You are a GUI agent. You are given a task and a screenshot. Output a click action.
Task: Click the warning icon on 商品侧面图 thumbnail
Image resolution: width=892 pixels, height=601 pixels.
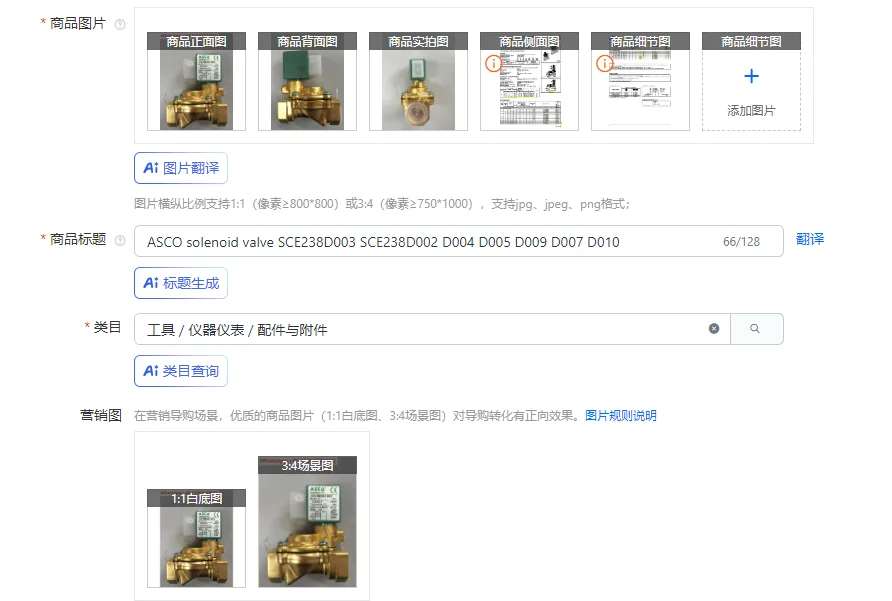tap(493, 63)
